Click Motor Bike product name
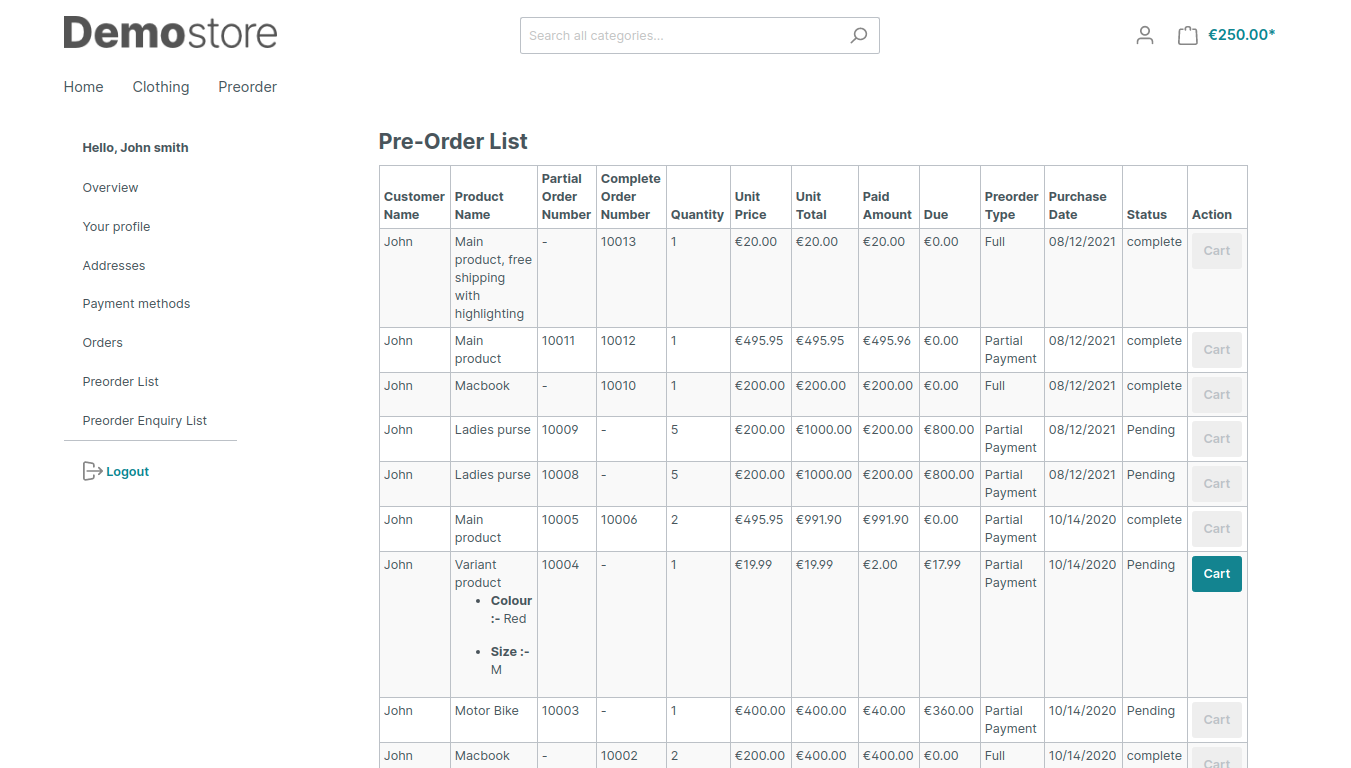The image size is (1351, 768). 487,711
